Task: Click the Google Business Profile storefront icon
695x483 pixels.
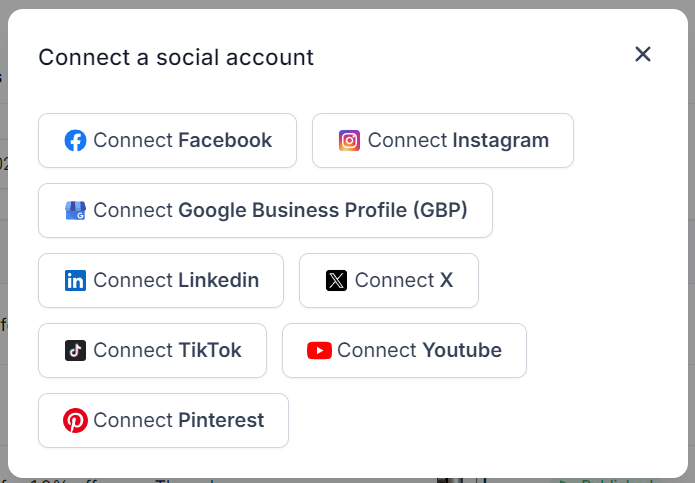Action: pos(75,210)
